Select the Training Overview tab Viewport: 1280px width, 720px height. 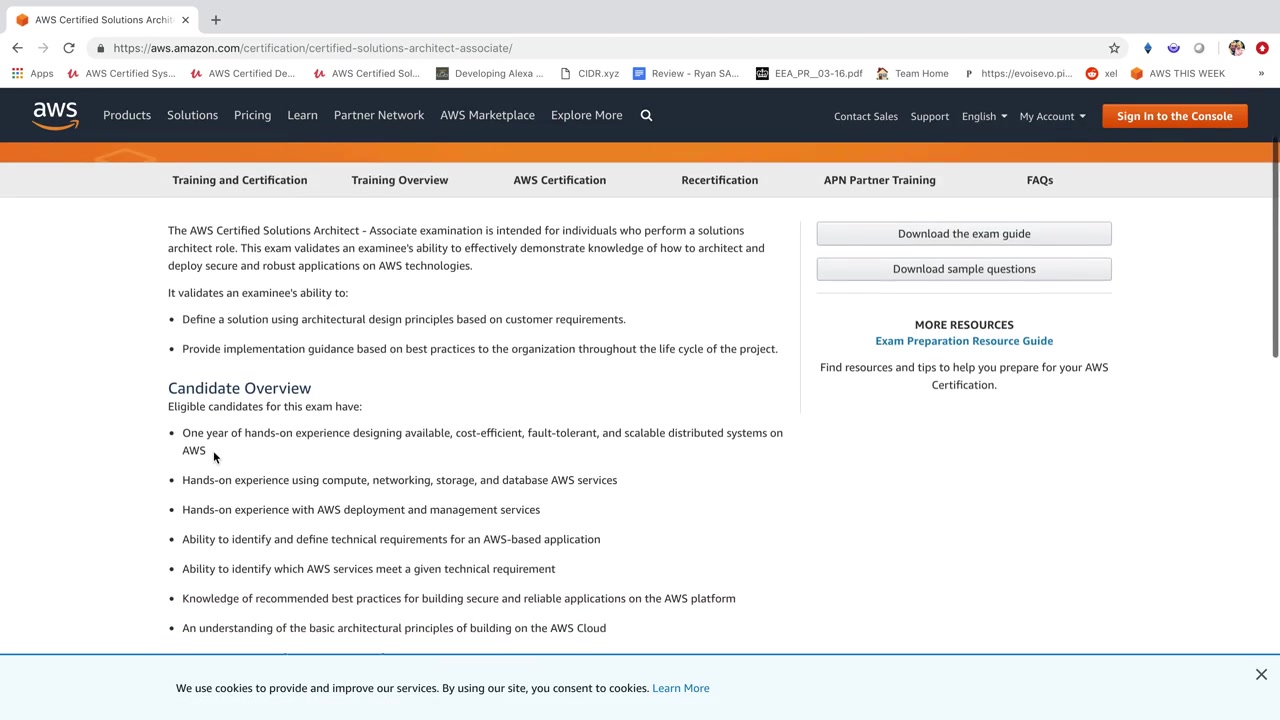point(400,180)
